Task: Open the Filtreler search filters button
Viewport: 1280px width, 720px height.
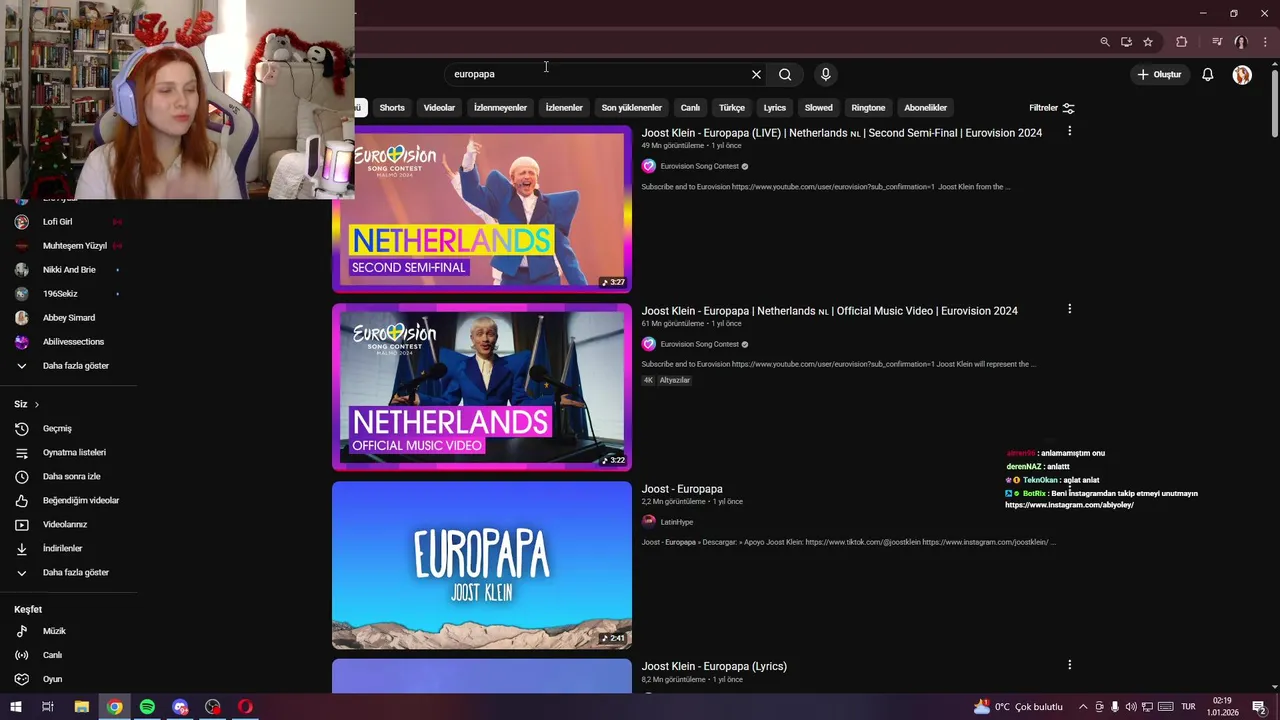Action: (x=1051, y=108)
